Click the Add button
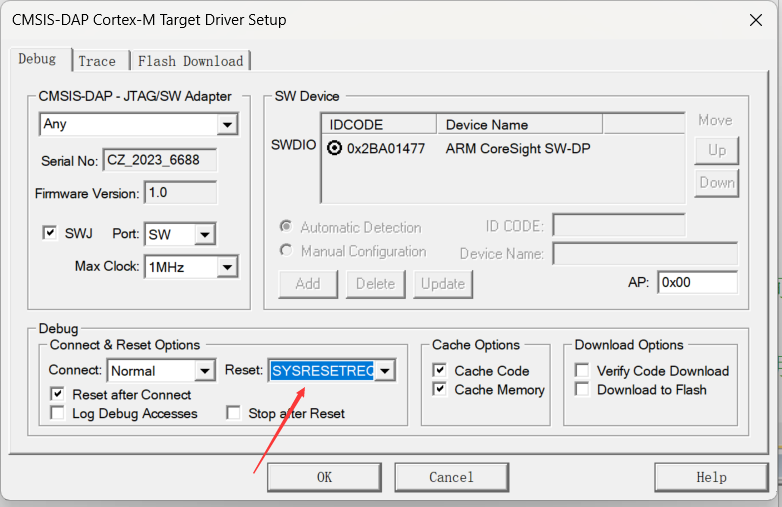The height and width of the screenshot is (507, 782). coord(308,284)
